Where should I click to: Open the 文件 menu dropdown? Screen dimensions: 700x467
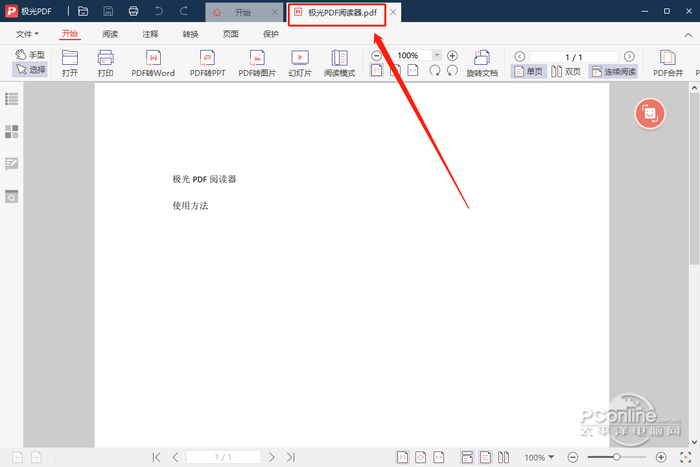coord(27,34)
